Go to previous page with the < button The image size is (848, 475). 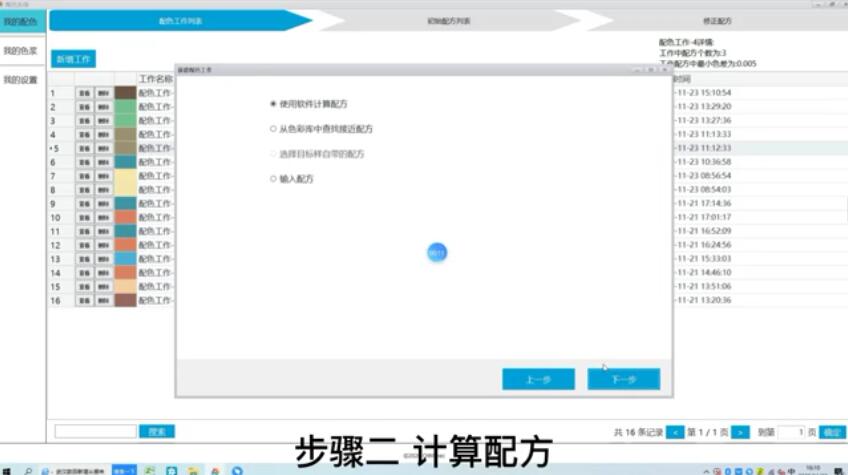675,432
